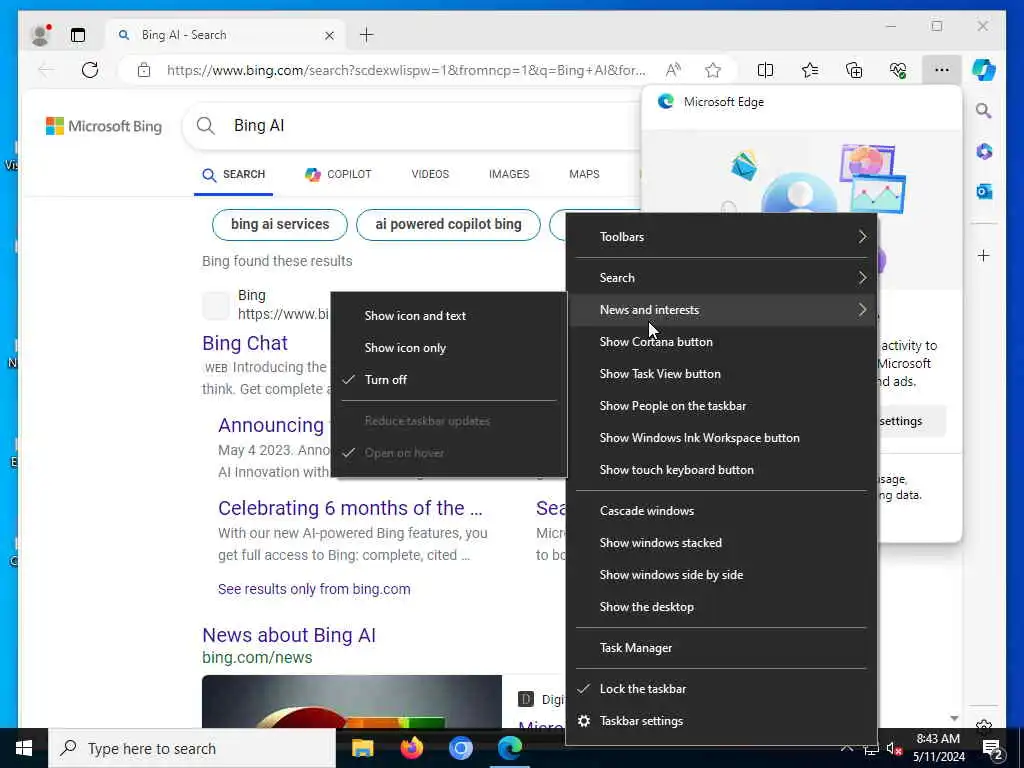Toggle 'Show Task View button'
The height and width of the screenshot is (768, 1024).
click(721, 374)
